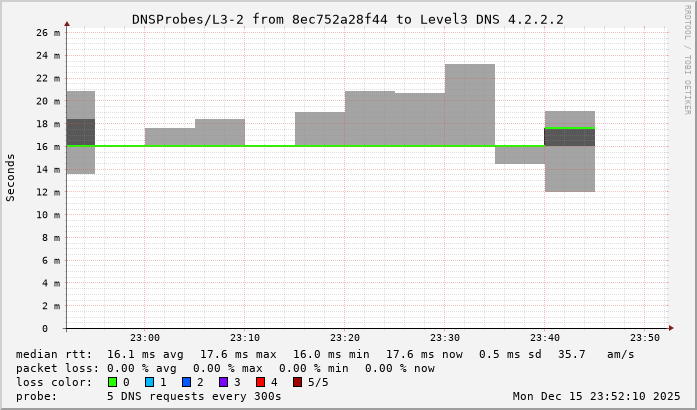
Task: Click the light blue 1 loss swatch
Action: 149,382
